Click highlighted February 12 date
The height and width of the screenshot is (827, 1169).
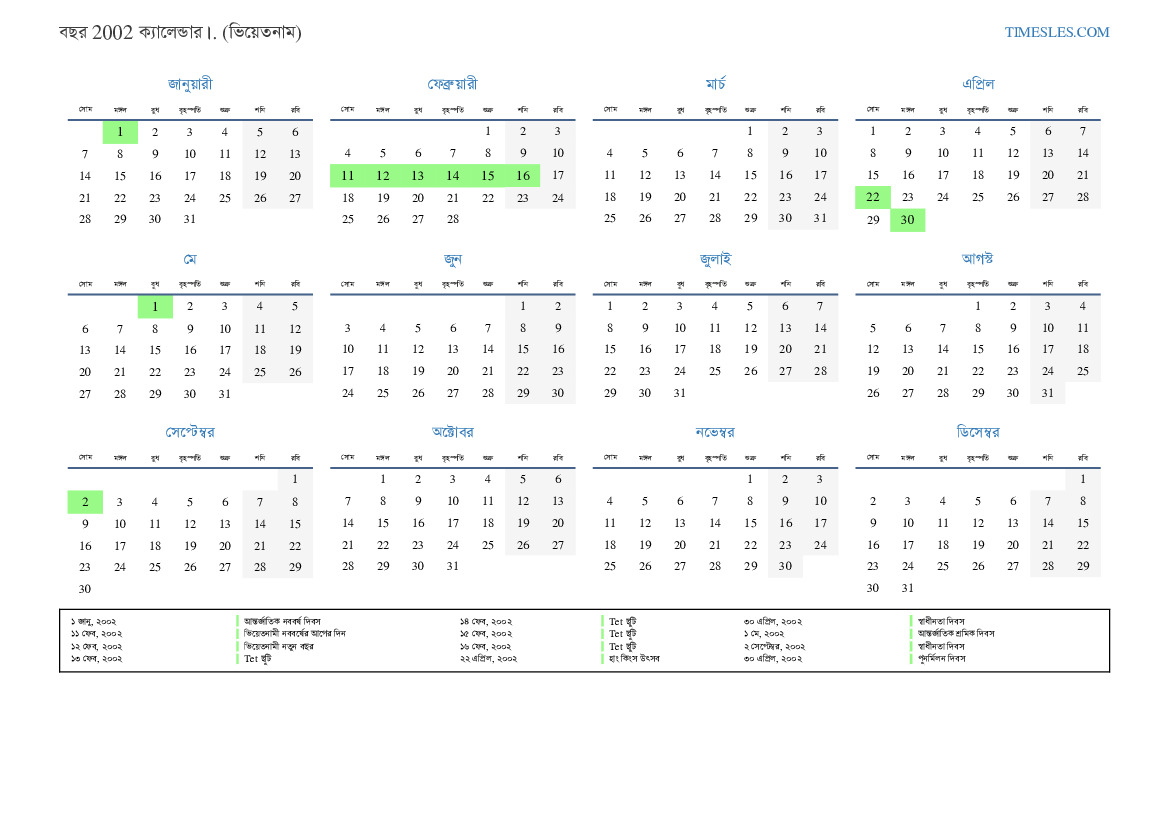pyautogui.click(x=382, y=175)
